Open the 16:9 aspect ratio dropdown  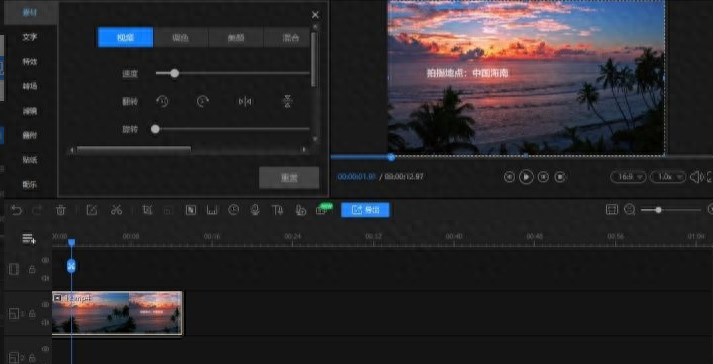[x=628, y=177]
